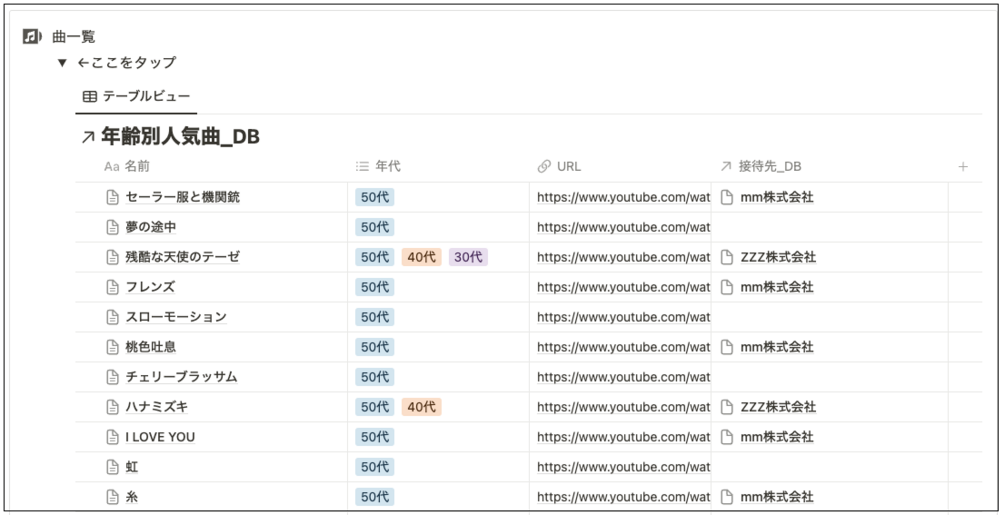
Task: Open the page icon for セーラー服と機関銃
Action: coord(112,198)
